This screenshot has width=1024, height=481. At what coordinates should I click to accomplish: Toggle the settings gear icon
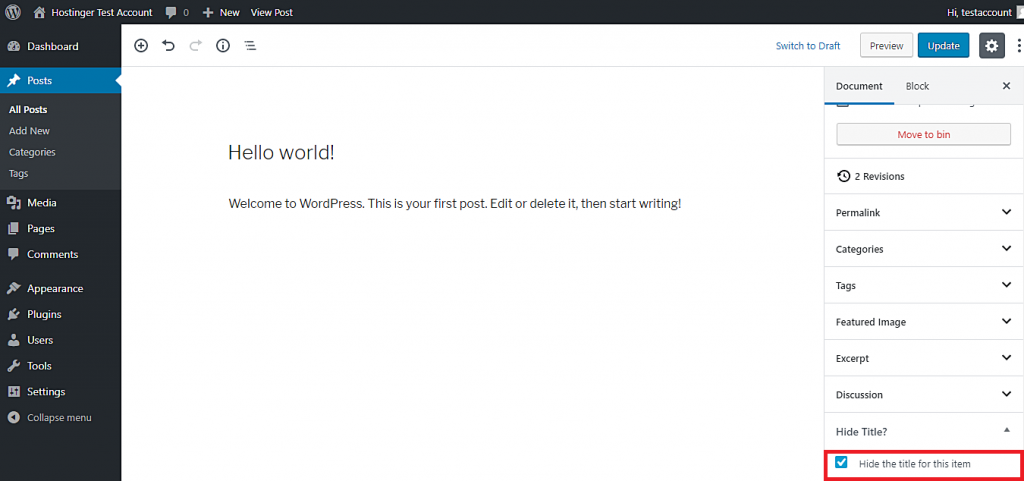pos(991,46)
